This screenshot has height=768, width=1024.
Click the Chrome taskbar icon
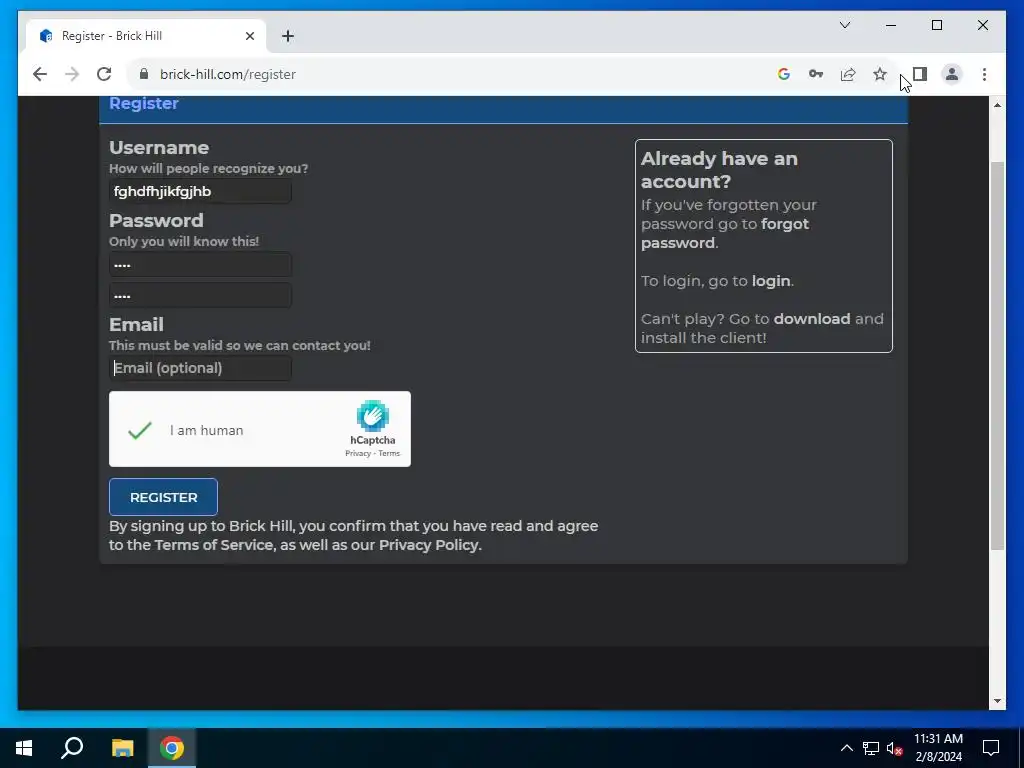tap(172, 748)
